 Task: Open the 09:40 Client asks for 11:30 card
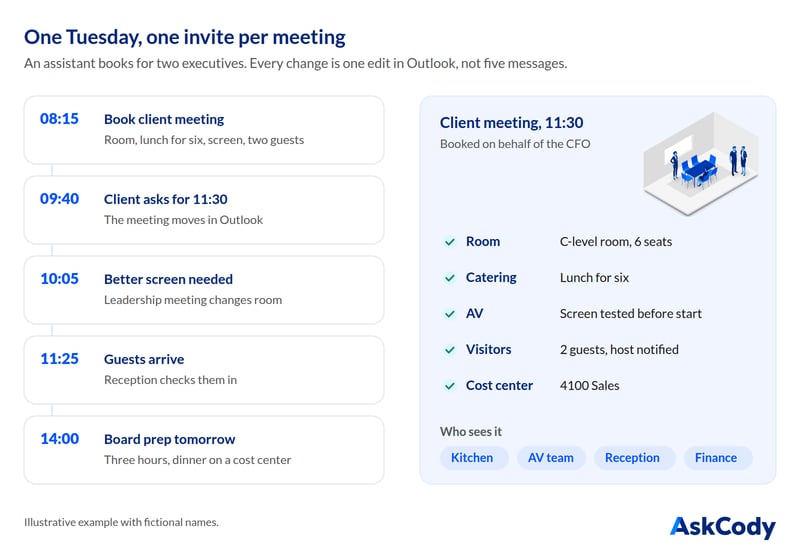coord(204,210)
